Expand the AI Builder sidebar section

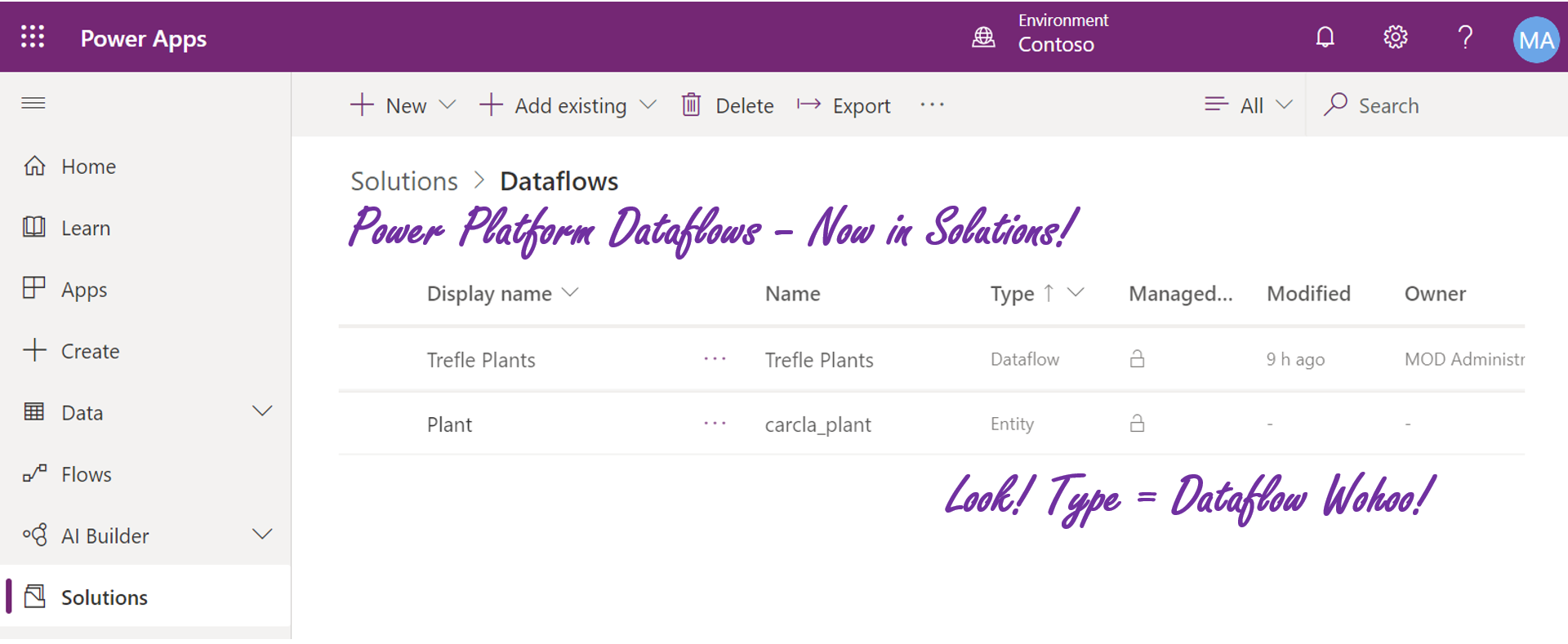tap(262, 535)
